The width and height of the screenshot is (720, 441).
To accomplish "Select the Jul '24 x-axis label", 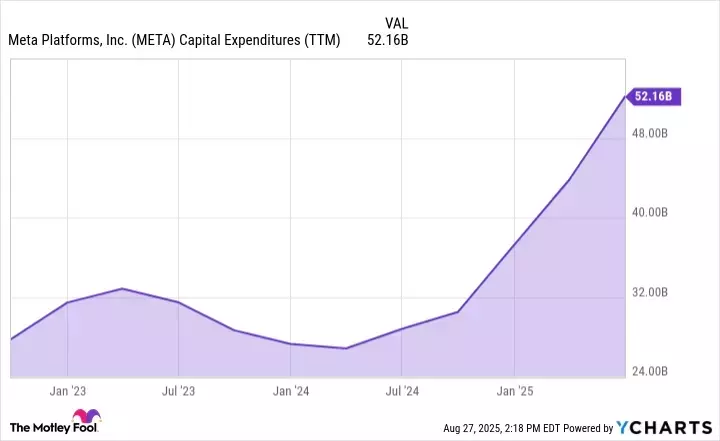I will click(x=401, y=390).
